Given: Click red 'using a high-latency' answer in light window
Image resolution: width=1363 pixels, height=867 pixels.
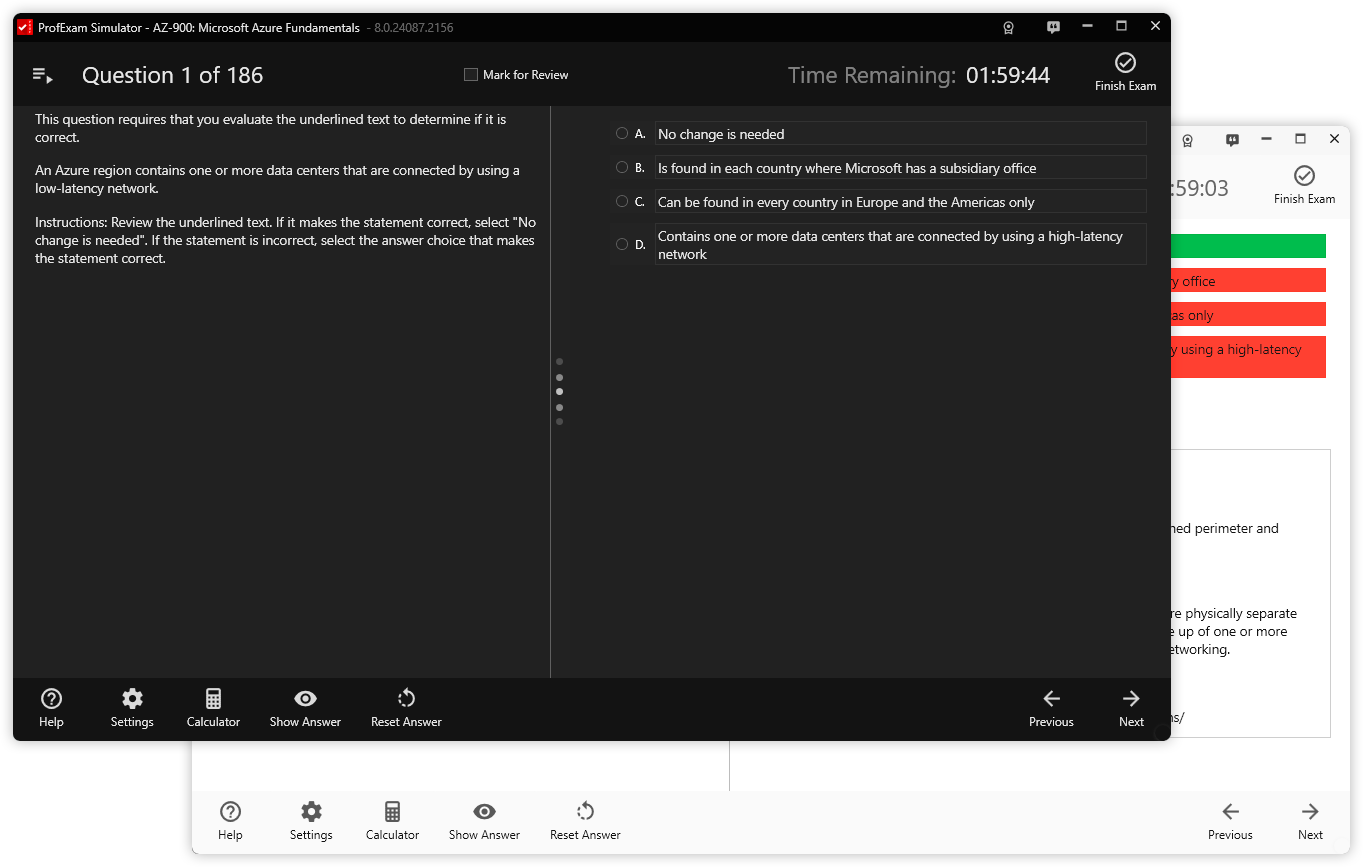Looking at the screenshot, I should (x=1248, y=357).
